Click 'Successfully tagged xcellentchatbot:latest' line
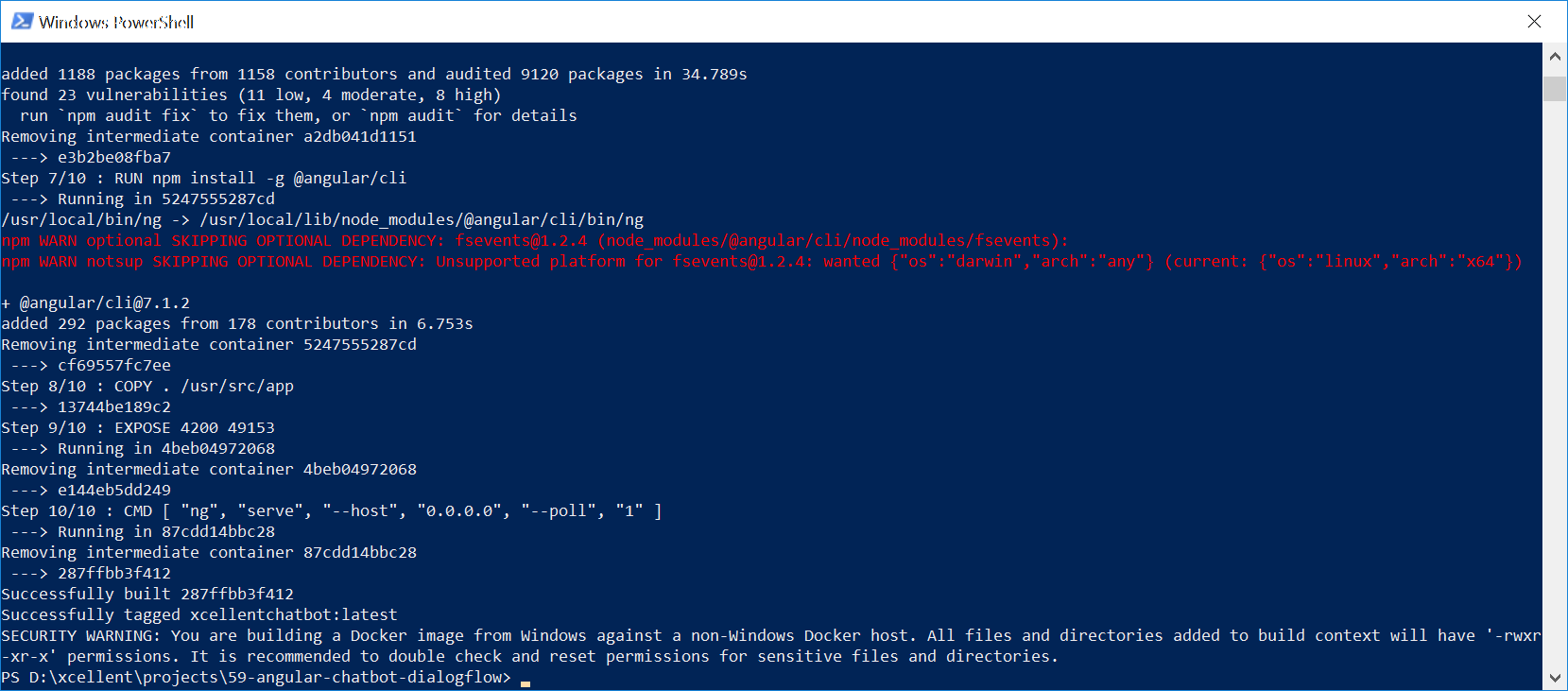Image resolution: width=1568 pixels, height=691 pixels. pyautogui.click(x=199, y=615)
